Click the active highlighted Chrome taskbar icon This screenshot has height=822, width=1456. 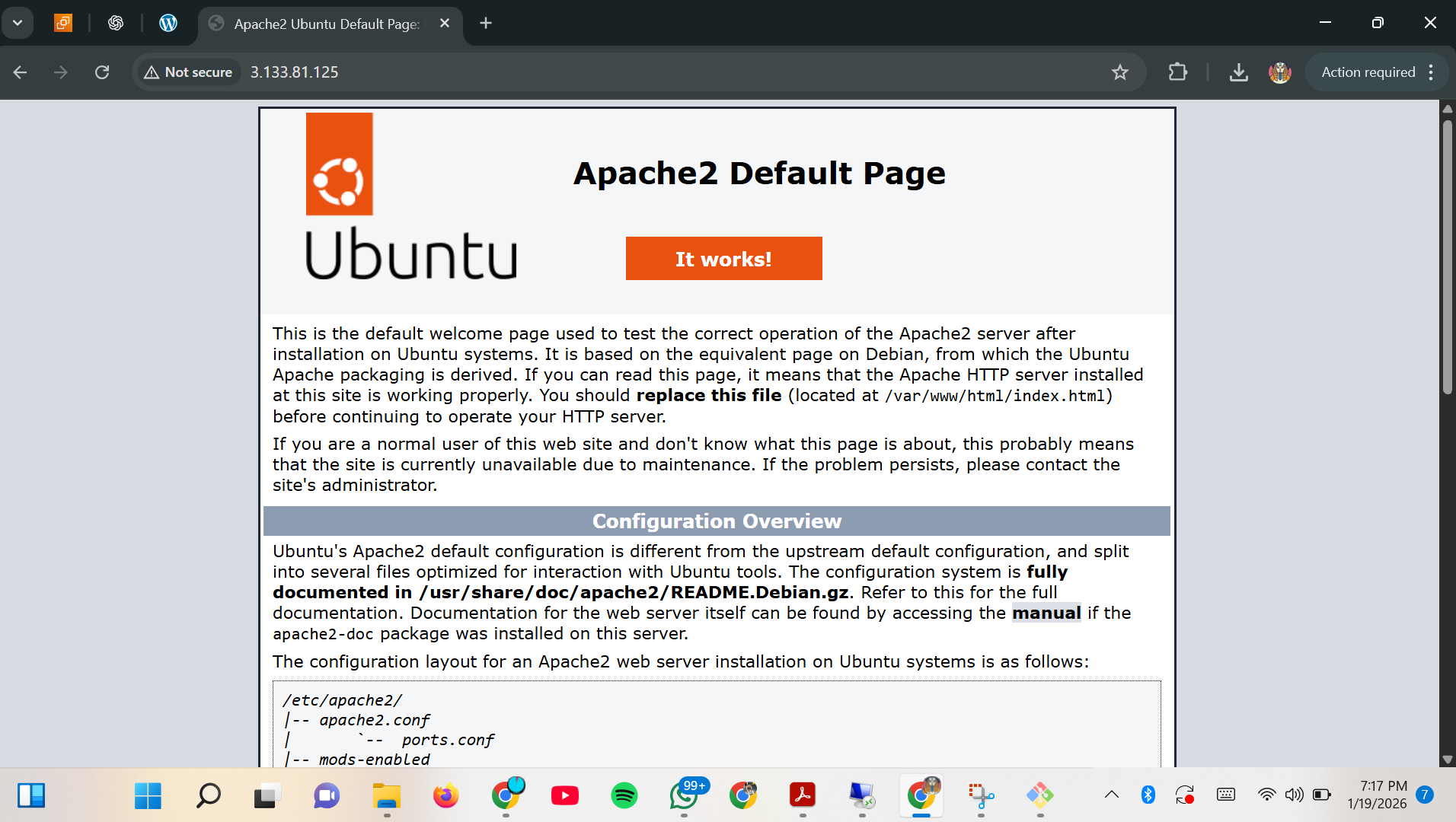tap(921, 795)
